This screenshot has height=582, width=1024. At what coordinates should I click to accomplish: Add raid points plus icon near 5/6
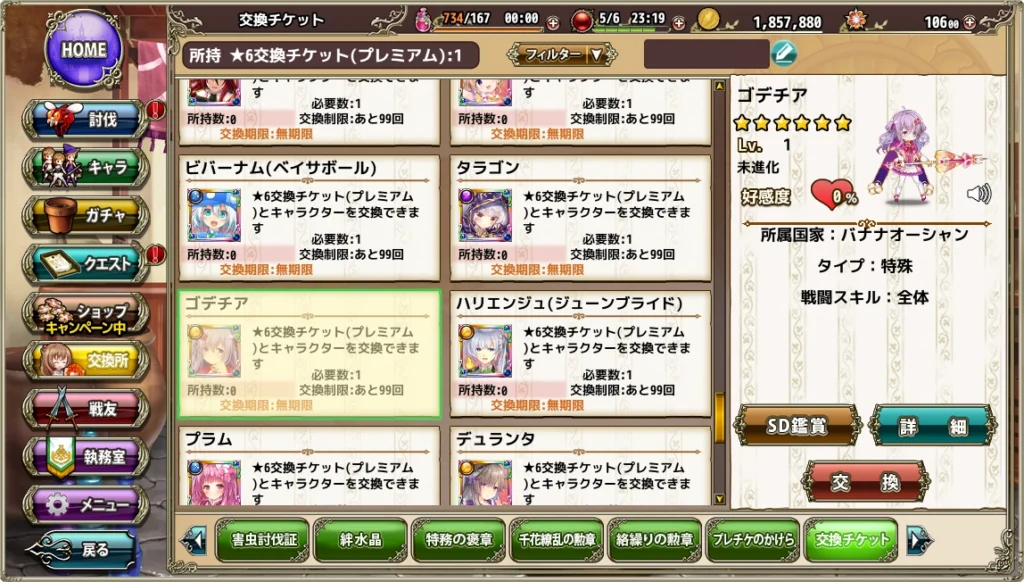679,23
